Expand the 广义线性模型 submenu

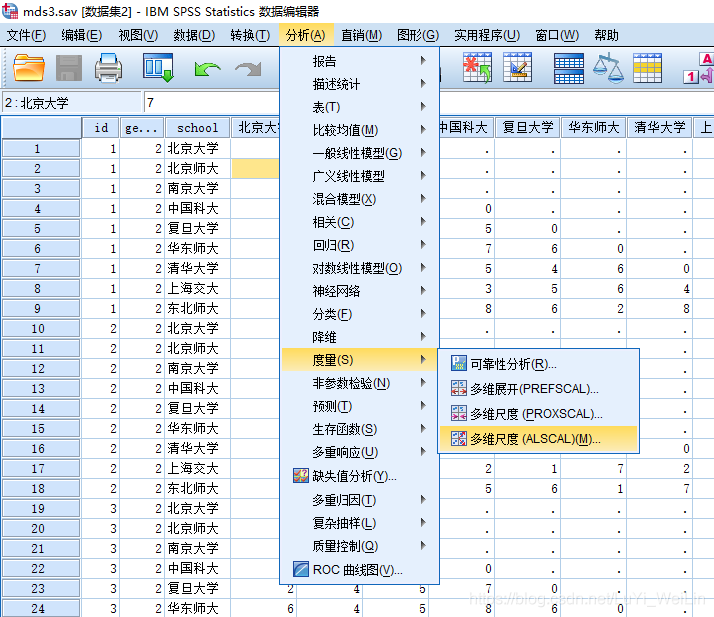click(x=359, y=176)
